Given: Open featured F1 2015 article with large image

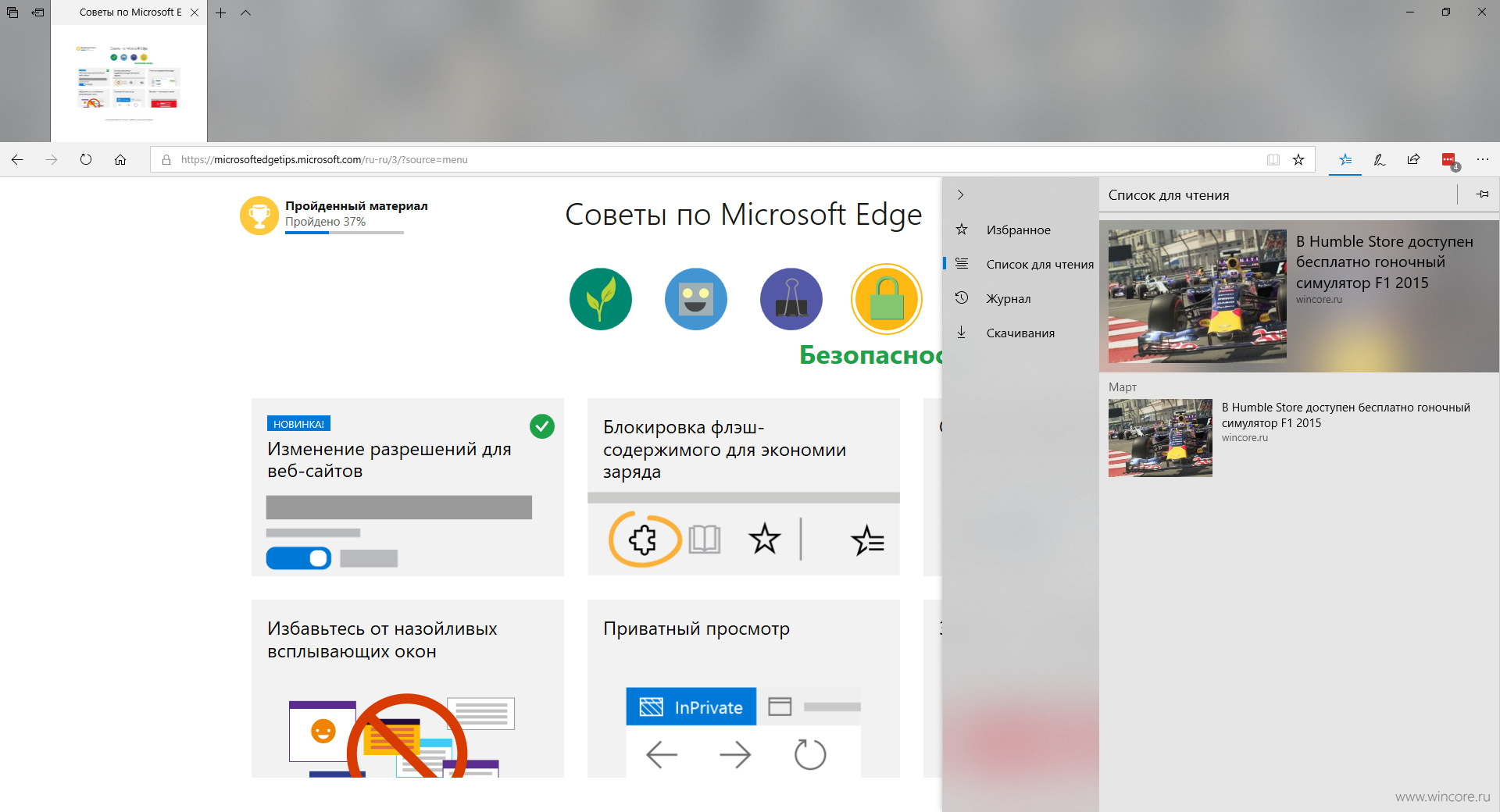Looking at the screenshot, I should point(1198,296).
